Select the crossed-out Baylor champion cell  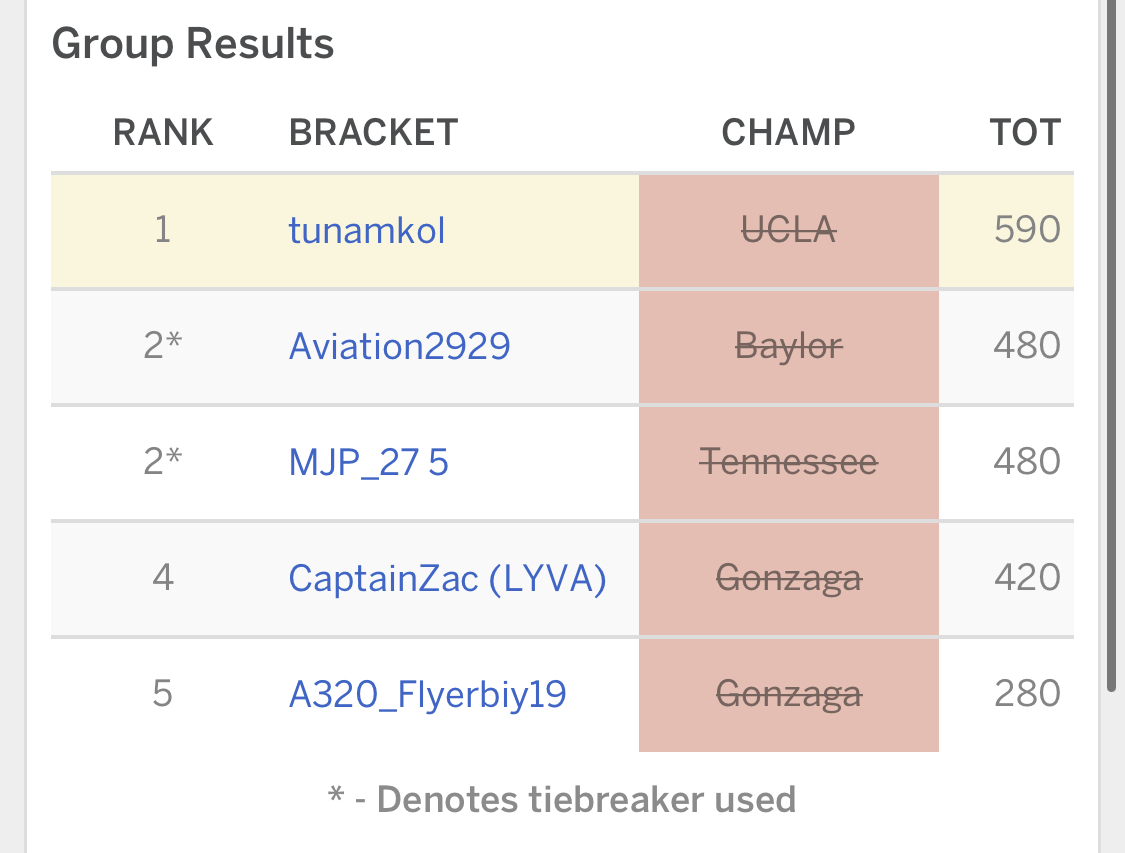pyautogui.click(x=788, y=347)
